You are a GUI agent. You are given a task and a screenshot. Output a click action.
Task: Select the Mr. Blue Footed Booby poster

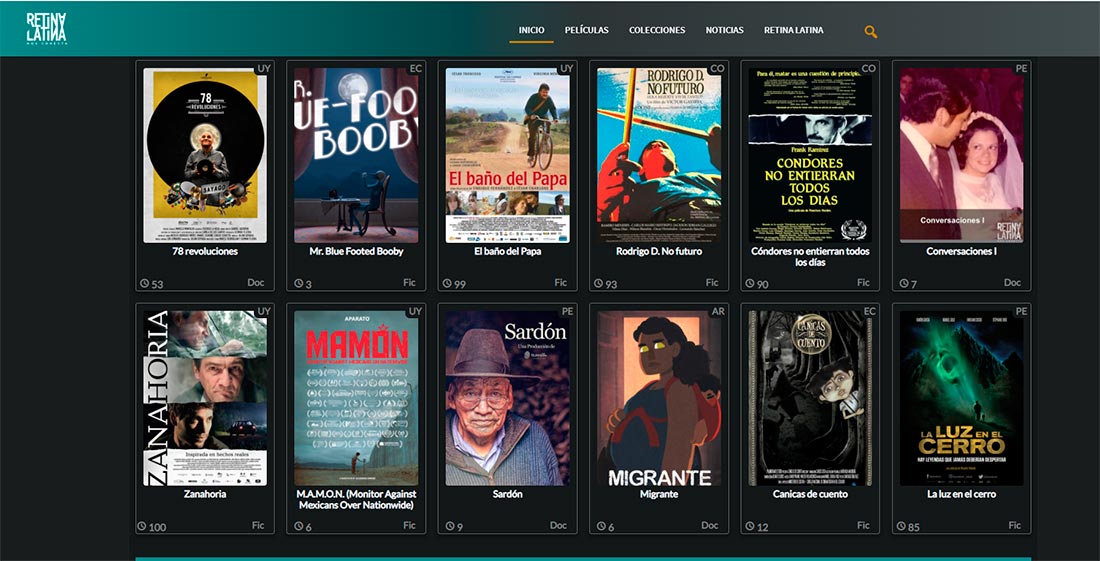(356, 155)
